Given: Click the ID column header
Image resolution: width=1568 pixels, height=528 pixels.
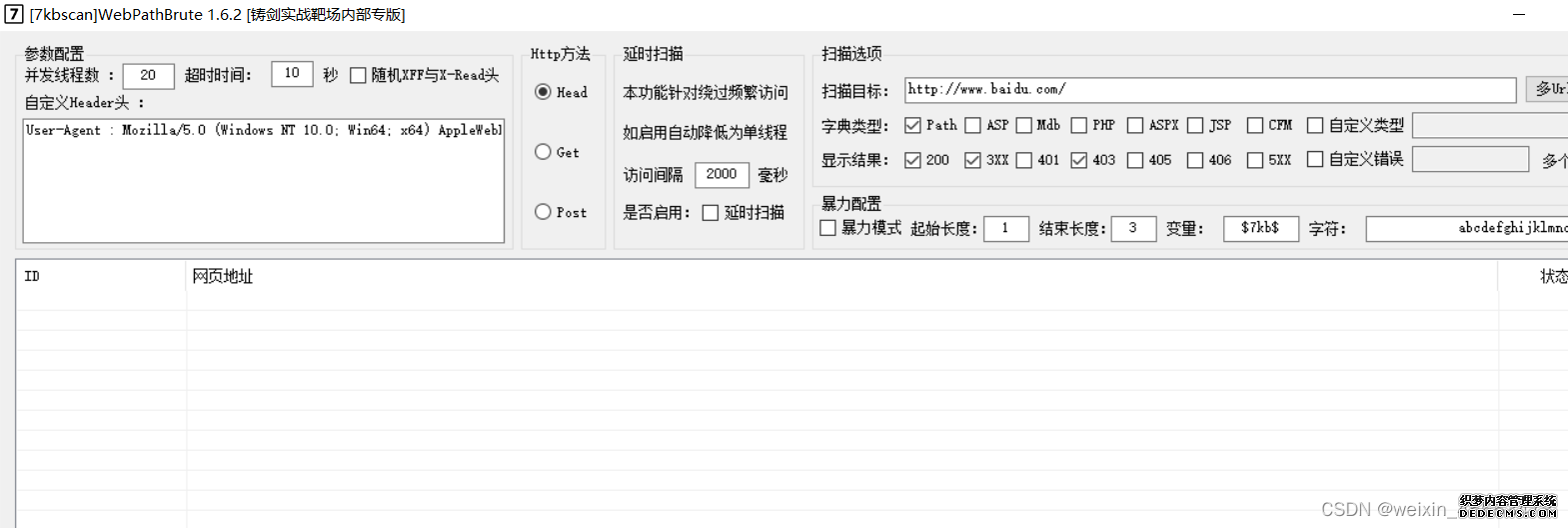Looking at the screenshot, I should (x=32, y=276).
